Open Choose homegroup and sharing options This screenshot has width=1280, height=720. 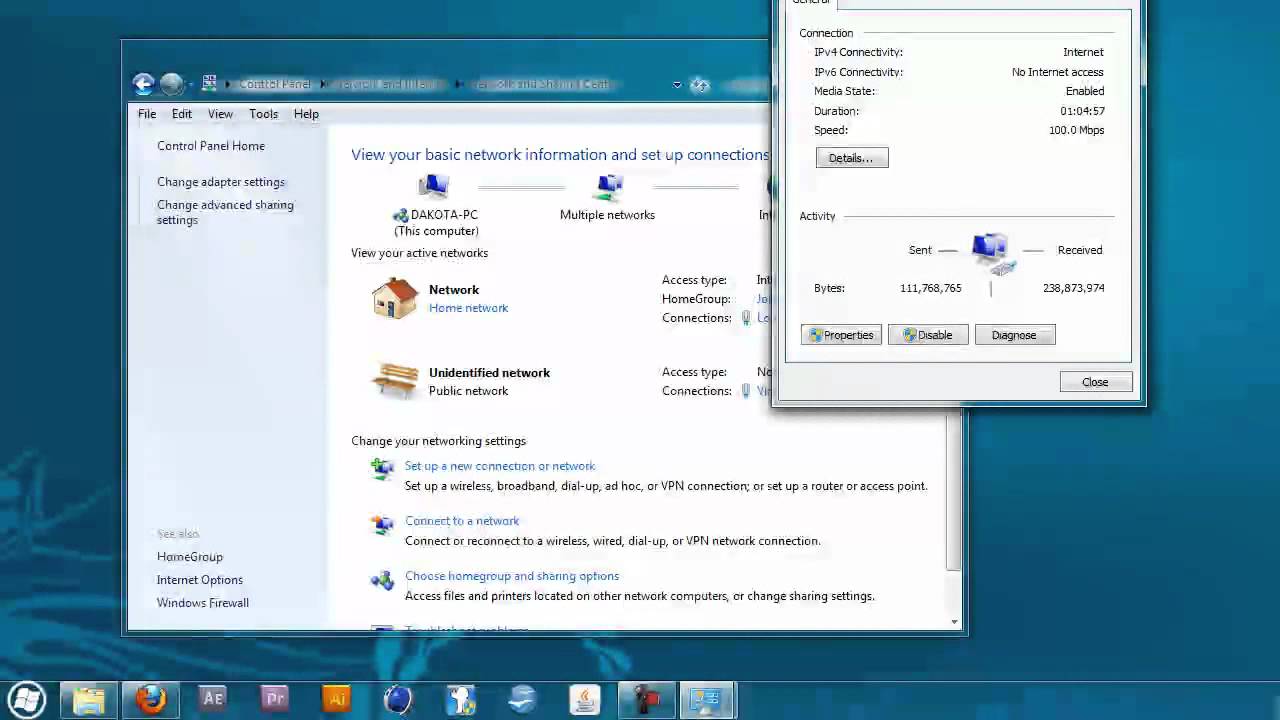(512, 576)
